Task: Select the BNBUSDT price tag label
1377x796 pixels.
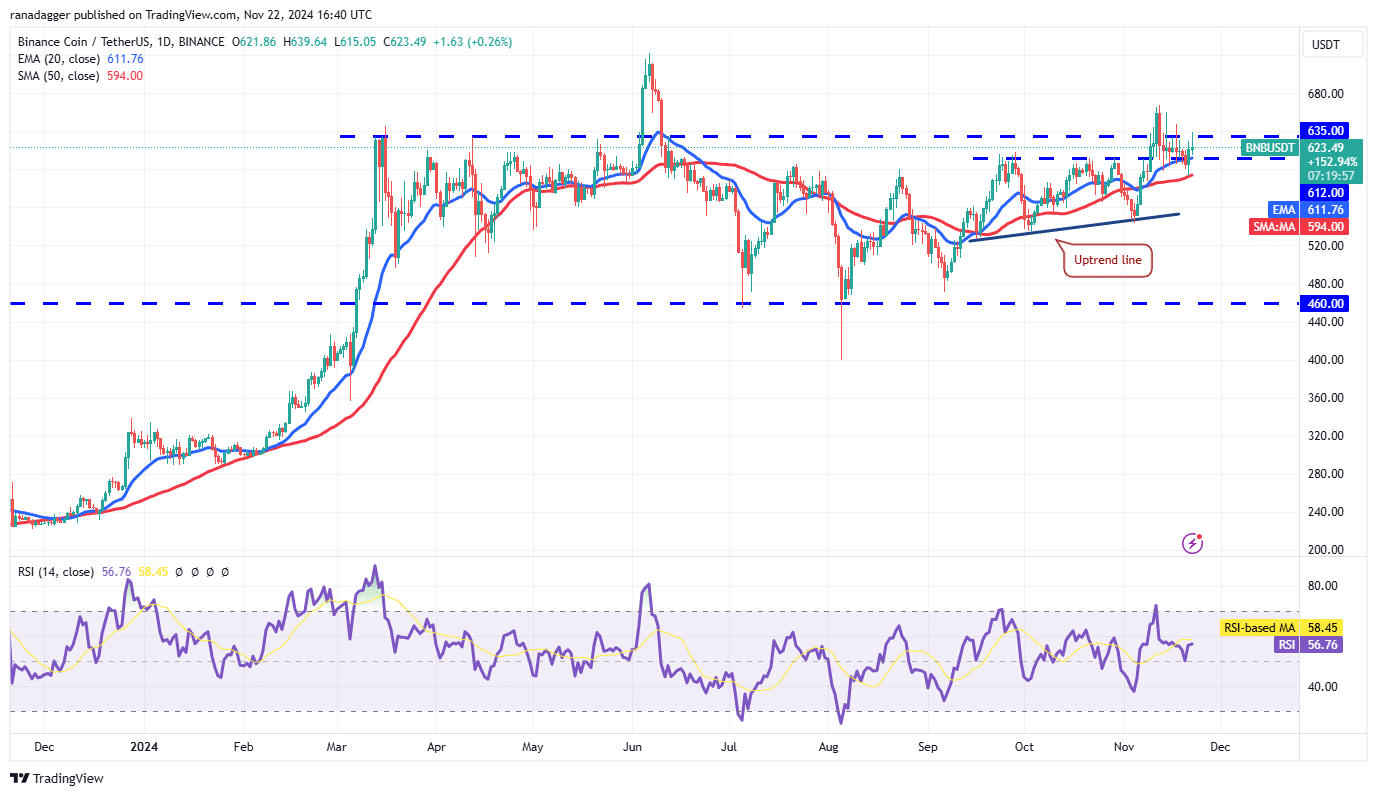Action: tap(1268, 148)
